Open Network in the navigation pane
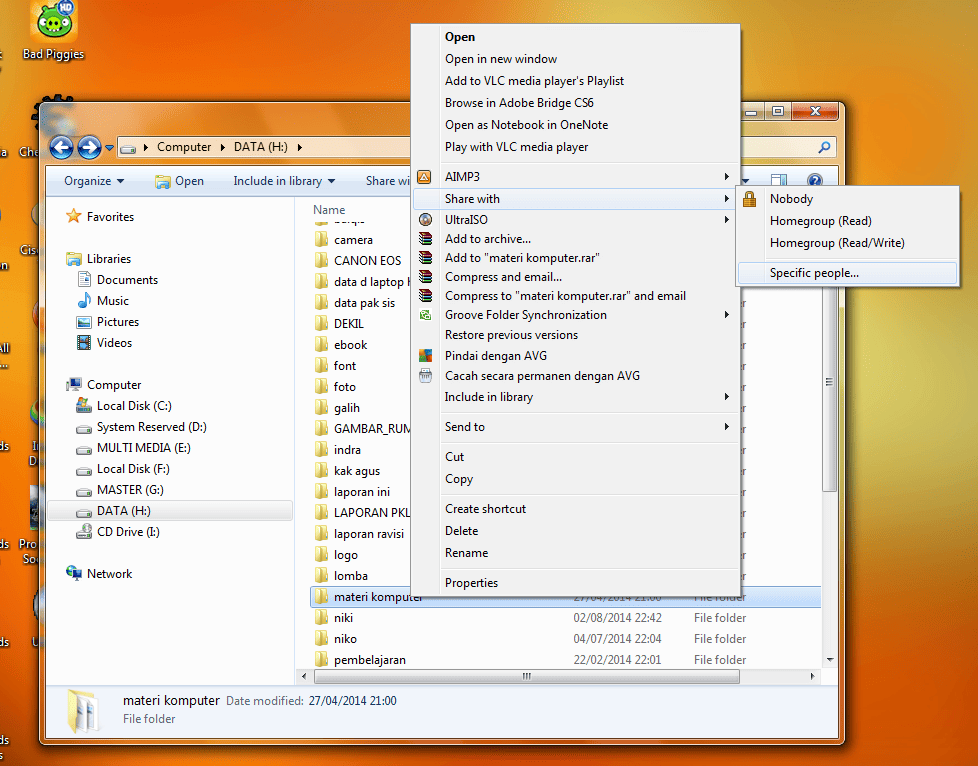 click(x=109, y=574)
